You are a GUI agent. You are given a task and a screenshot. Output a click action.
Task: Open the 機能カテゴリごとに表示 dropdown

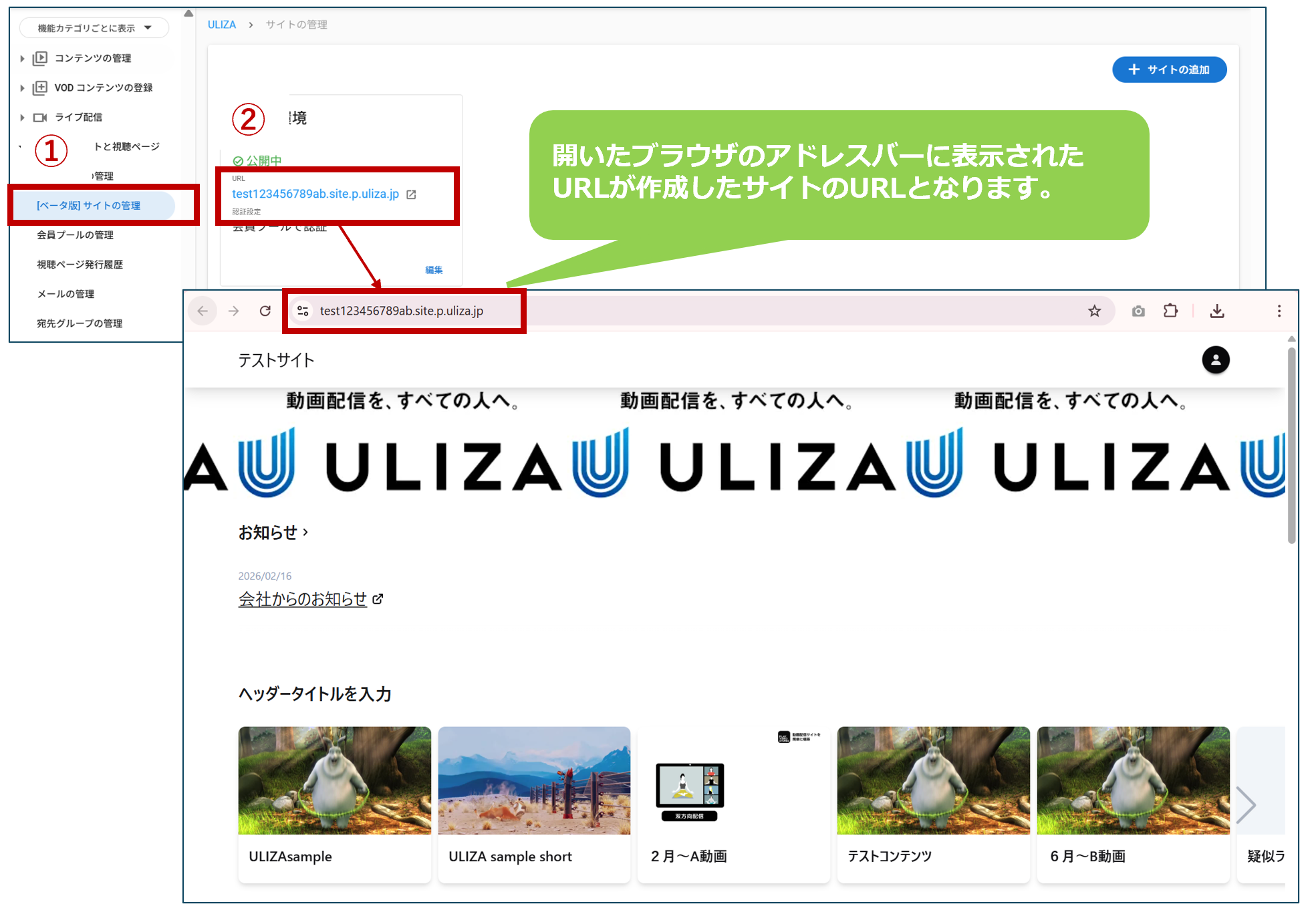click(94, 28)
